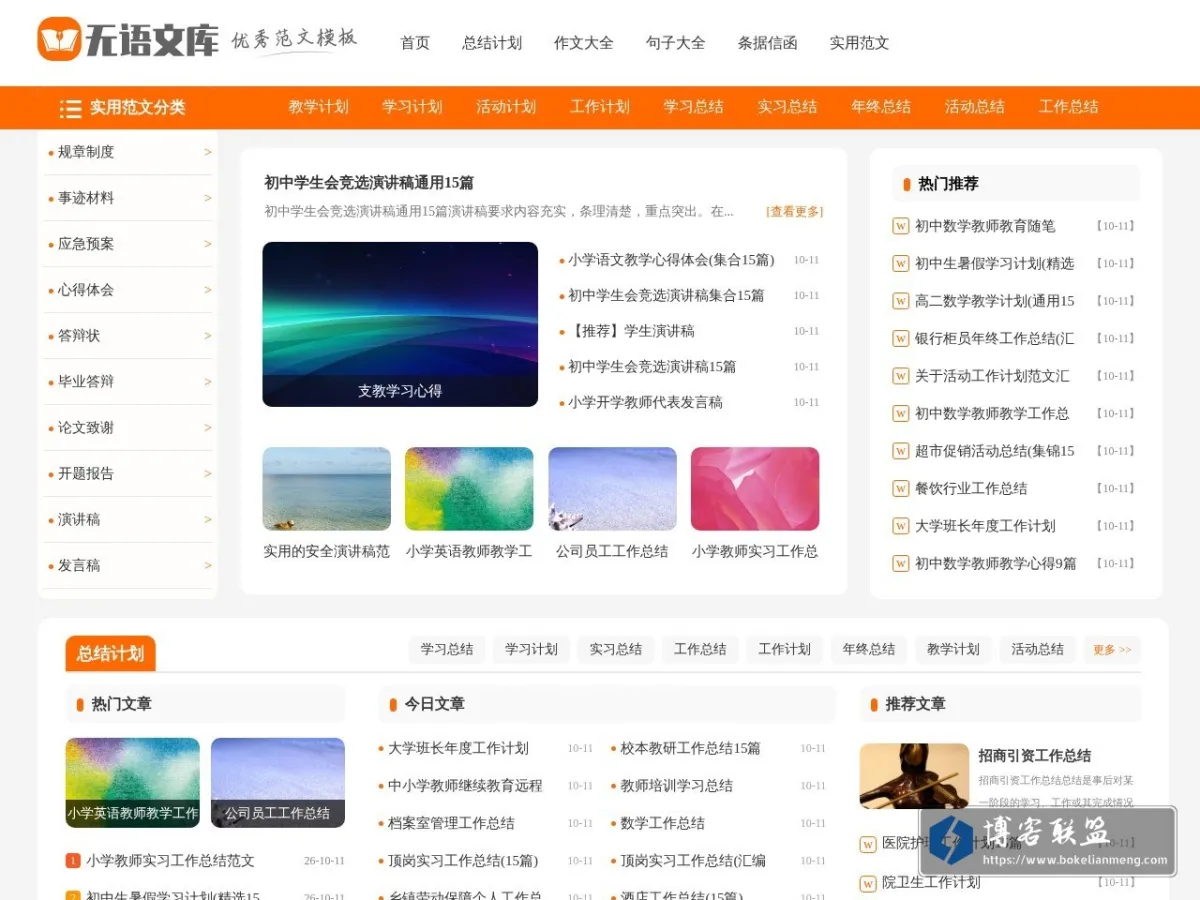This screenshot has height=900, width=1200.
Task: Click the 发言稿 category in sidebar
Action: (79, 566)
